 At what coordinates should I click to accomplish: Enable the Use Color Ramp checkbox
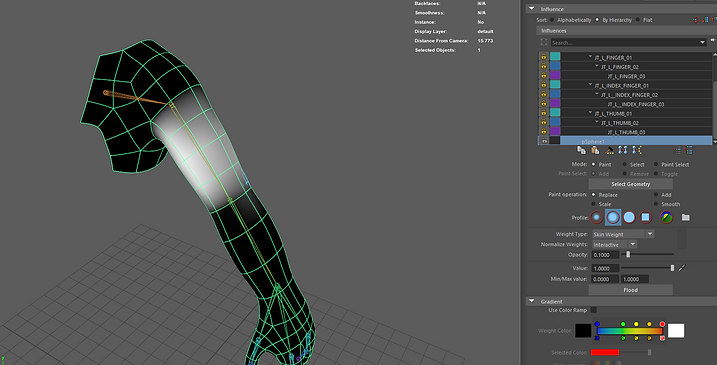point(594,310)
